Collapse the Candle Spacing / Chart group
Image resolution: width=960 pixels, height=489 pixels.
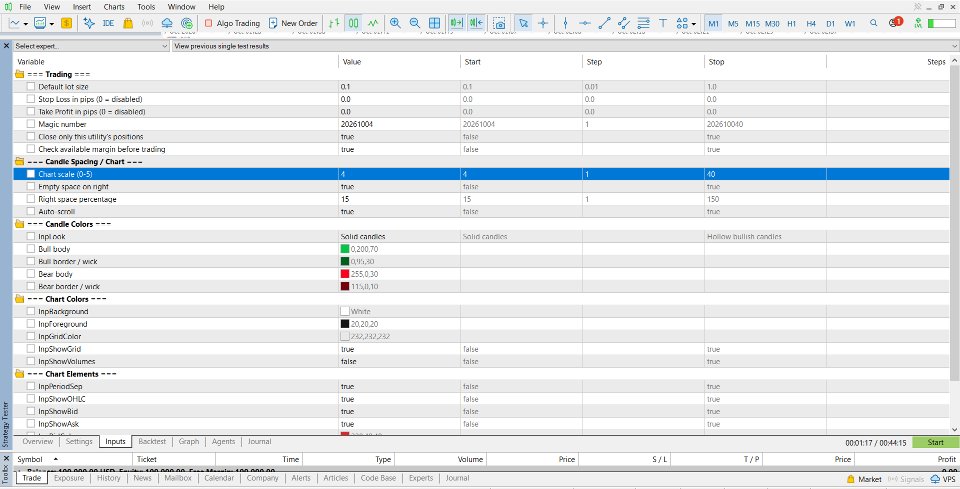20,162
